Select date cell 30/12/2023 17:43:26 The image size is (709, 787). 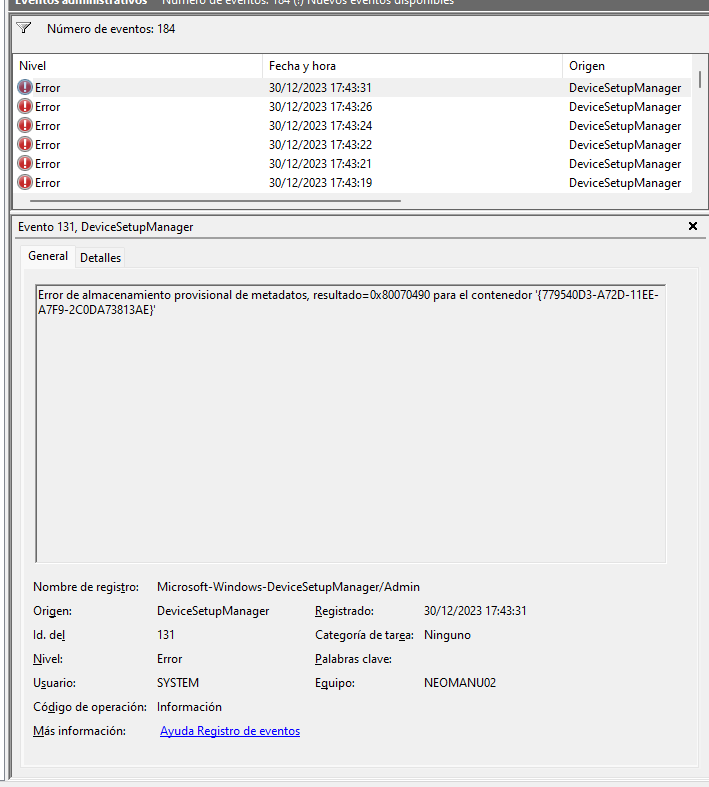click(320, 107)
